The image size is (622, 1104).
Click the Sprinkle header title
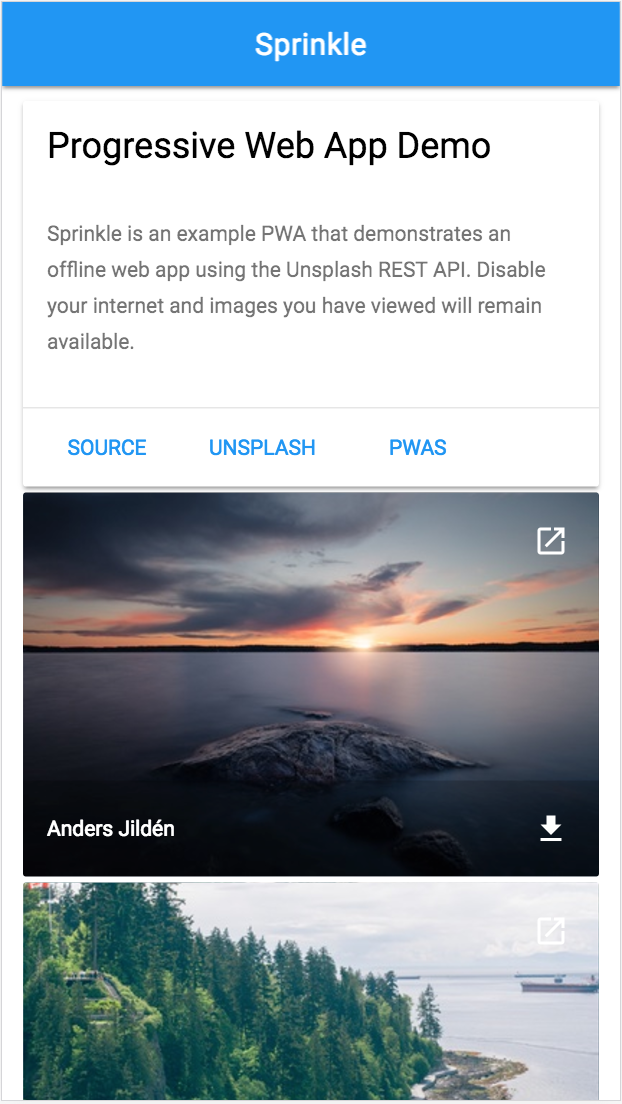311,44
